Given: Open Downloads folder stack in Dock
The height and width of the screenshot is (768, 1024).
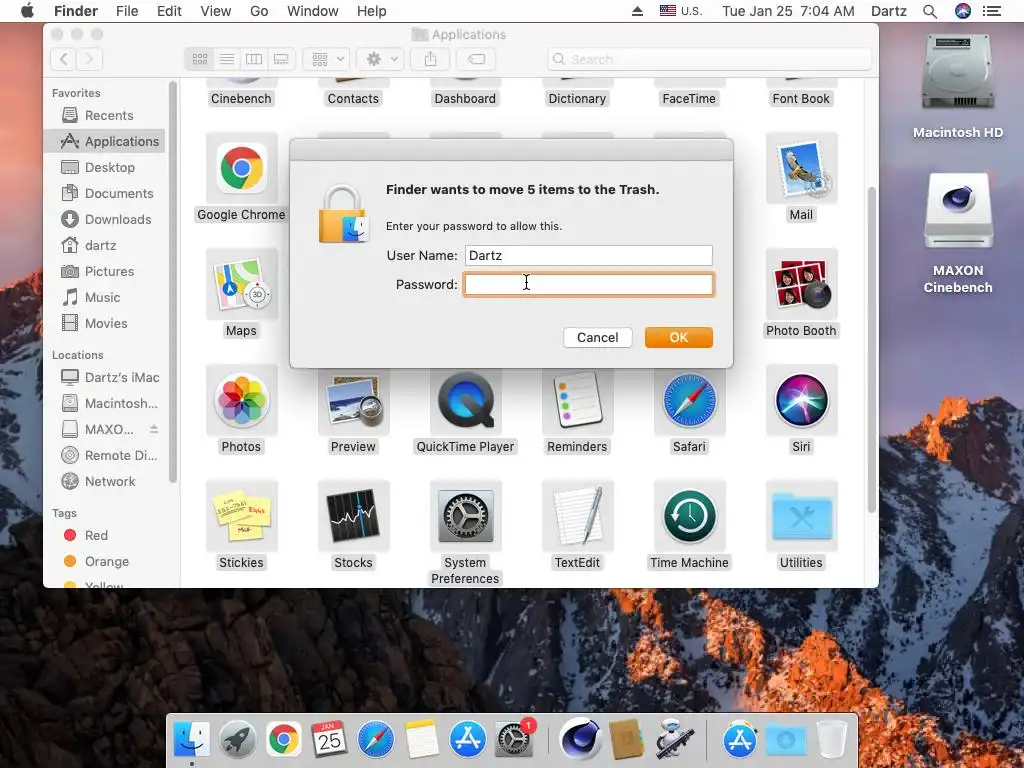Looking at the screenshot, I should (x=786, y=740).
